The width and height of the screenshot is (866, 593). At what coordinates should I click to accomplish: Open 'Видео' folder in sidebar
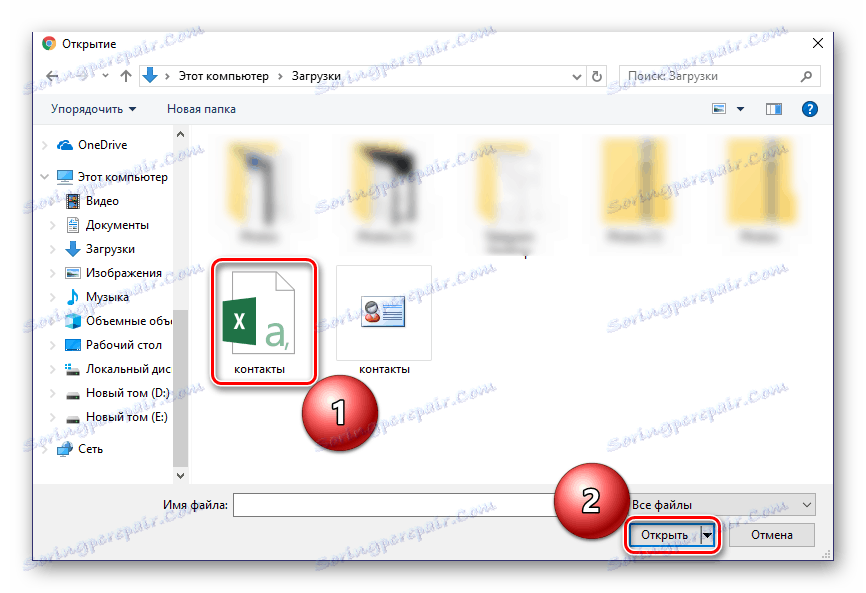point(102,201)
